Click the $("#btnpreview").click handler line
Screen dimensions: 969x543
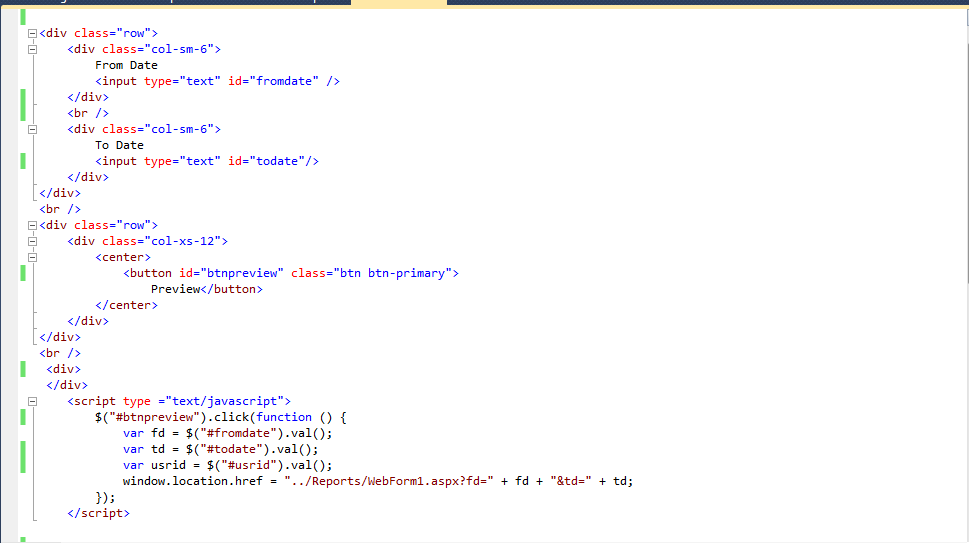click(221, 417)
